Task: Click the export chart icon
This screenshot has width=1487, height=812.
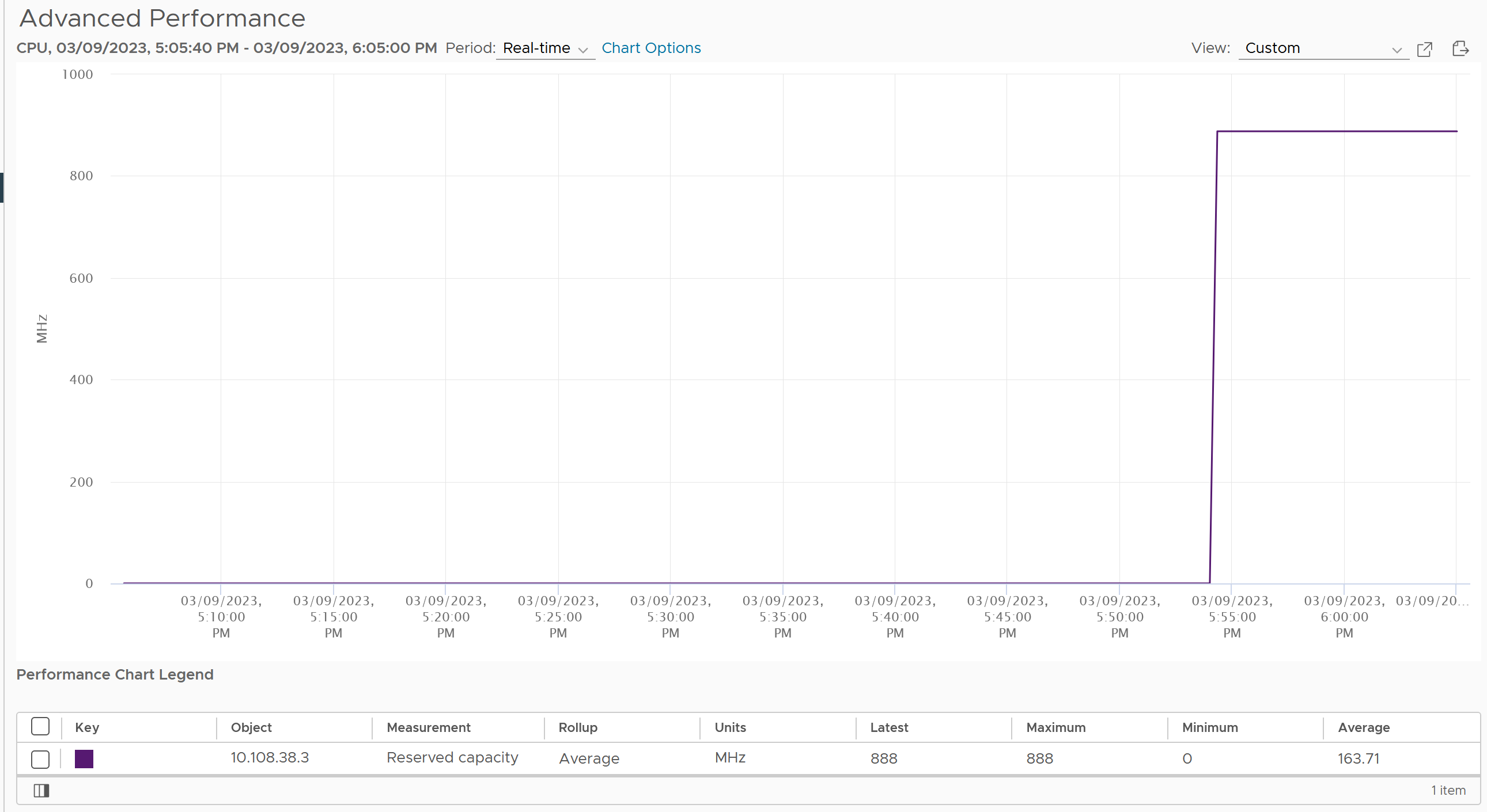Action: click(1460, 48)
